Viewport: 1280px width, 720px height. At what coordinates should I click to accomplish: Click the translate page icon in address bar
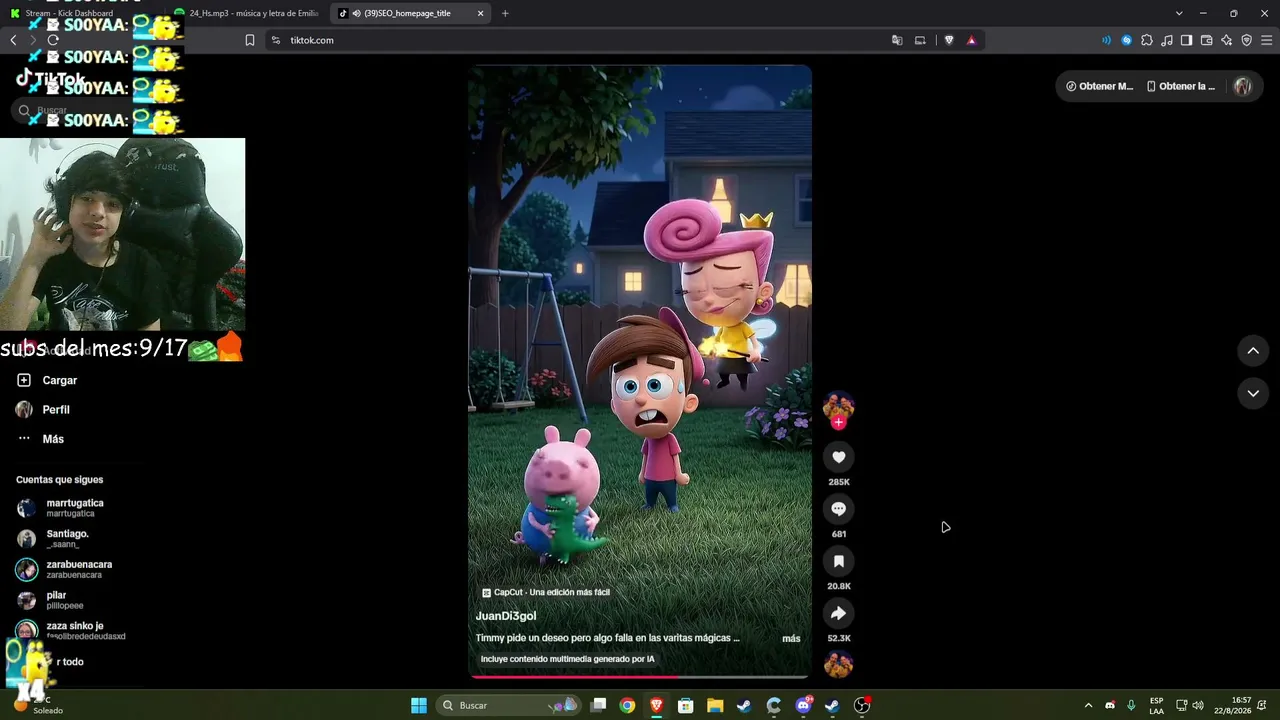[x=897, y=40]
